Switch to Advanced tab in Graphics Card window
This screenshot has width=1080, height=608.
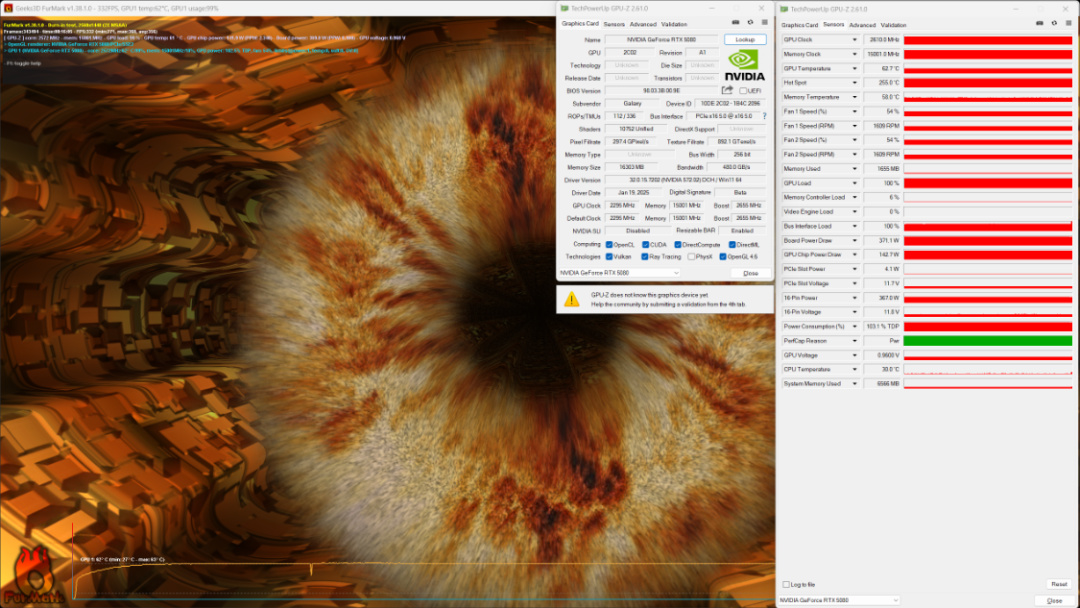[643, 24]
